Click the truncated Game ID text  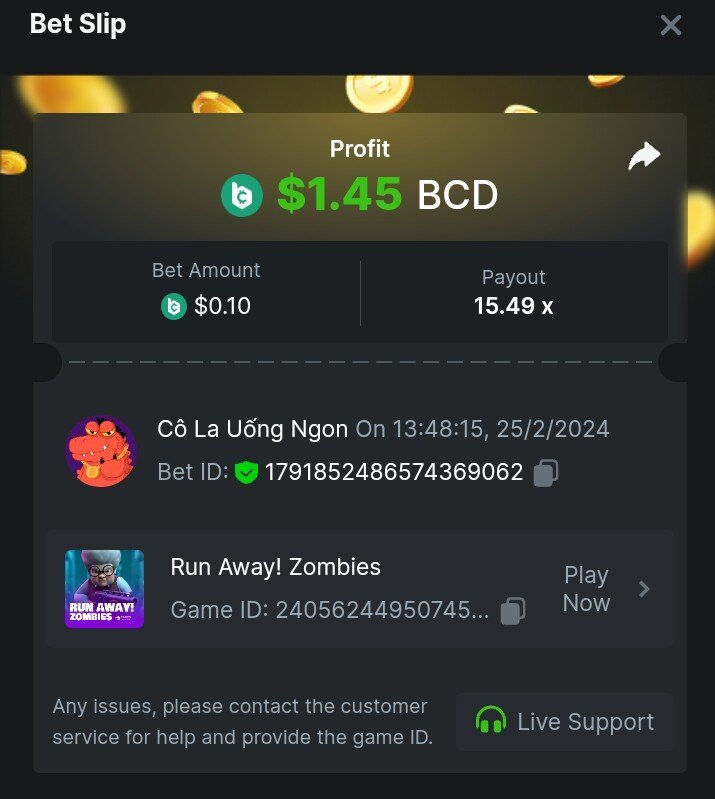point(330,610)
